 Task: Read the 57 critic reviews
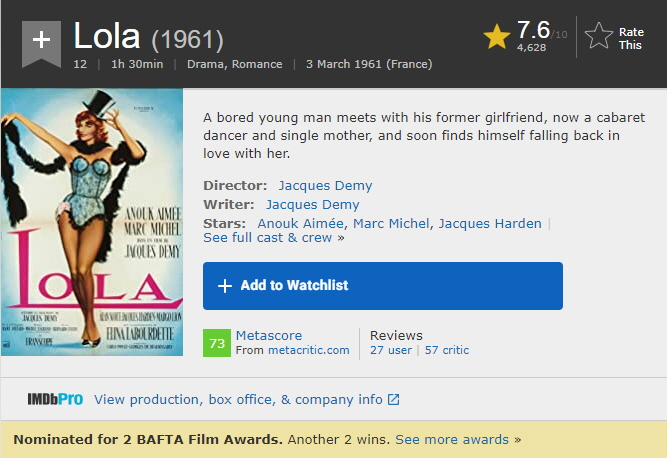point(447,350)
